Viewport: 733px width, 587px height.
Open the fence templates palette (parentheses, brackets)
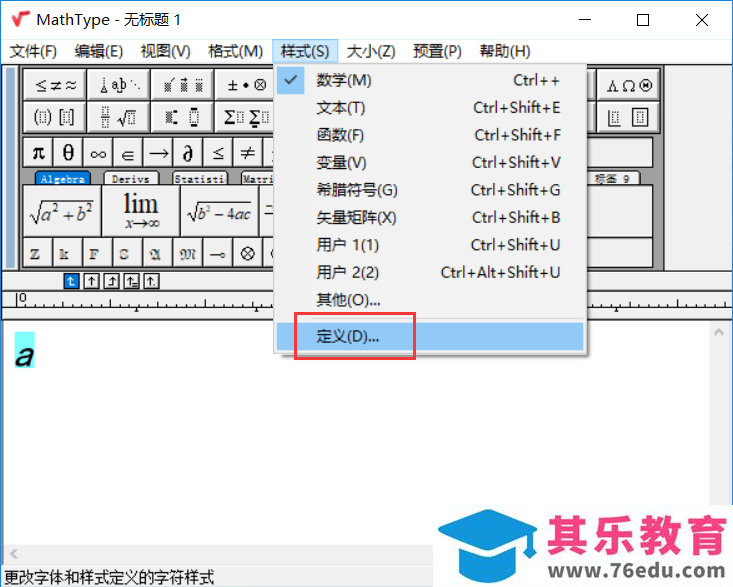point(55,117)
